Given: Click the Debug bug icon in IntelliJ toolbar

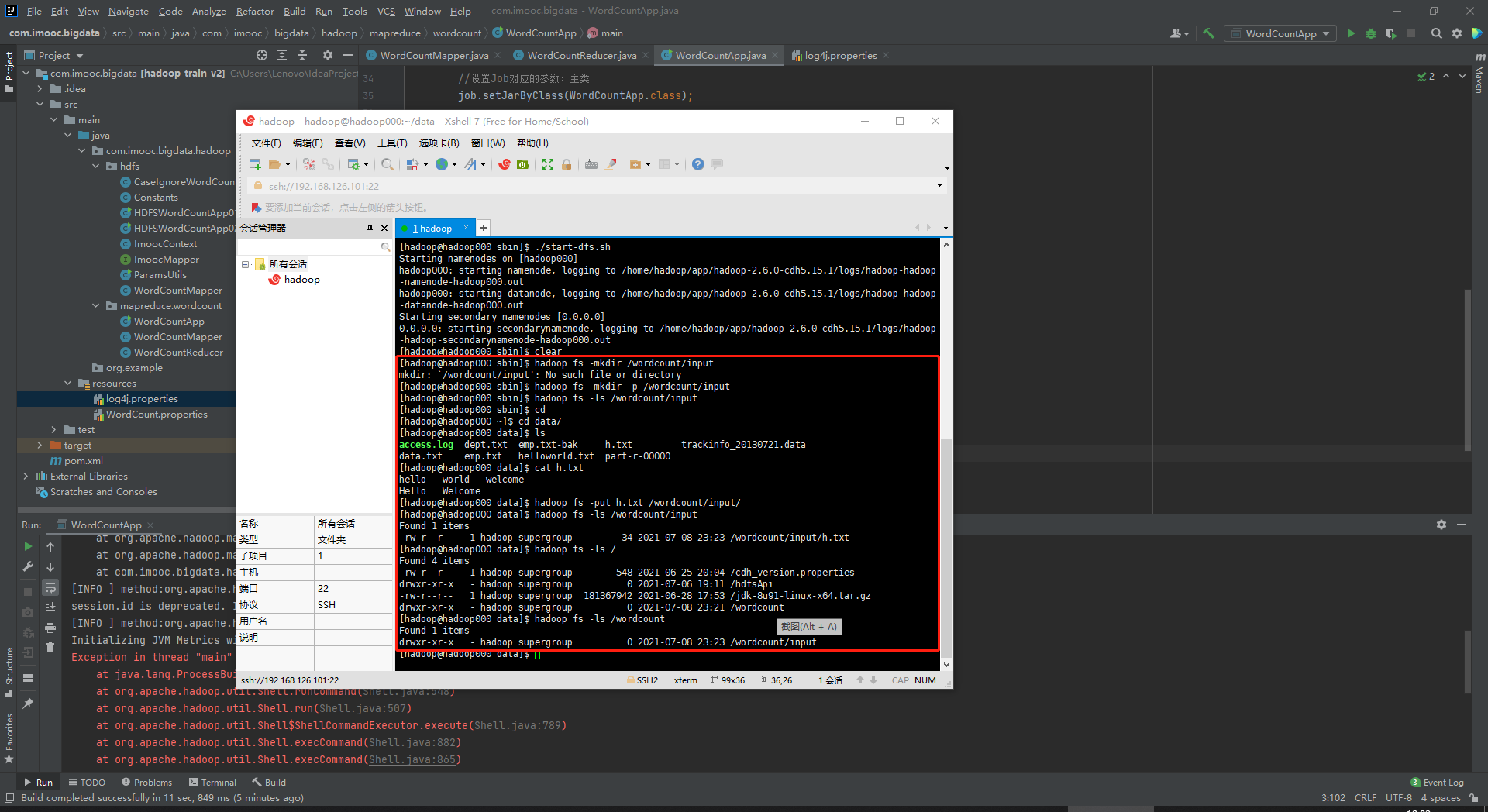Looking at the screenshot, I should click(1371, 33).
